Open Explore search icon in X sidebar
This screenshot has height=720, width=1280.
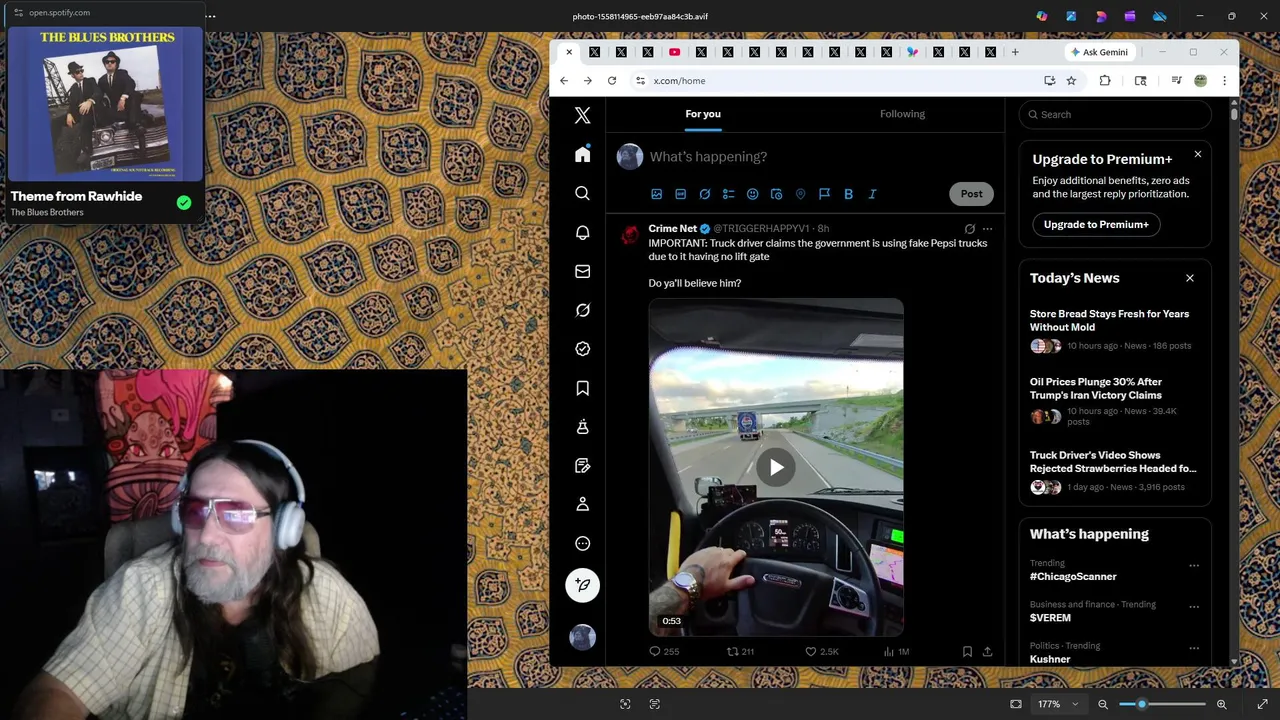point(582,193)
